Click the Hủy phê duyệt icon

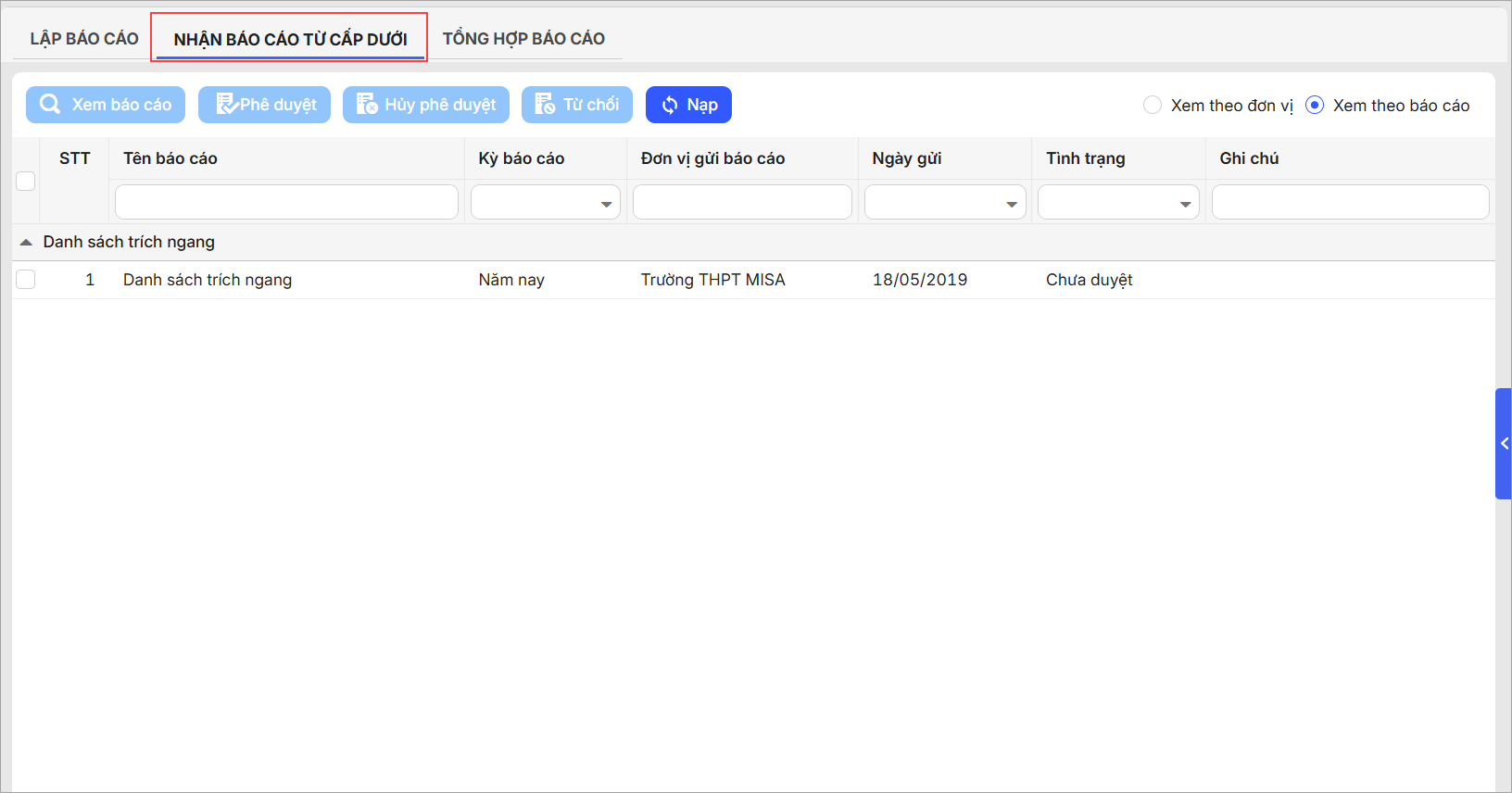pyautogui.click(x=367, y=105)
